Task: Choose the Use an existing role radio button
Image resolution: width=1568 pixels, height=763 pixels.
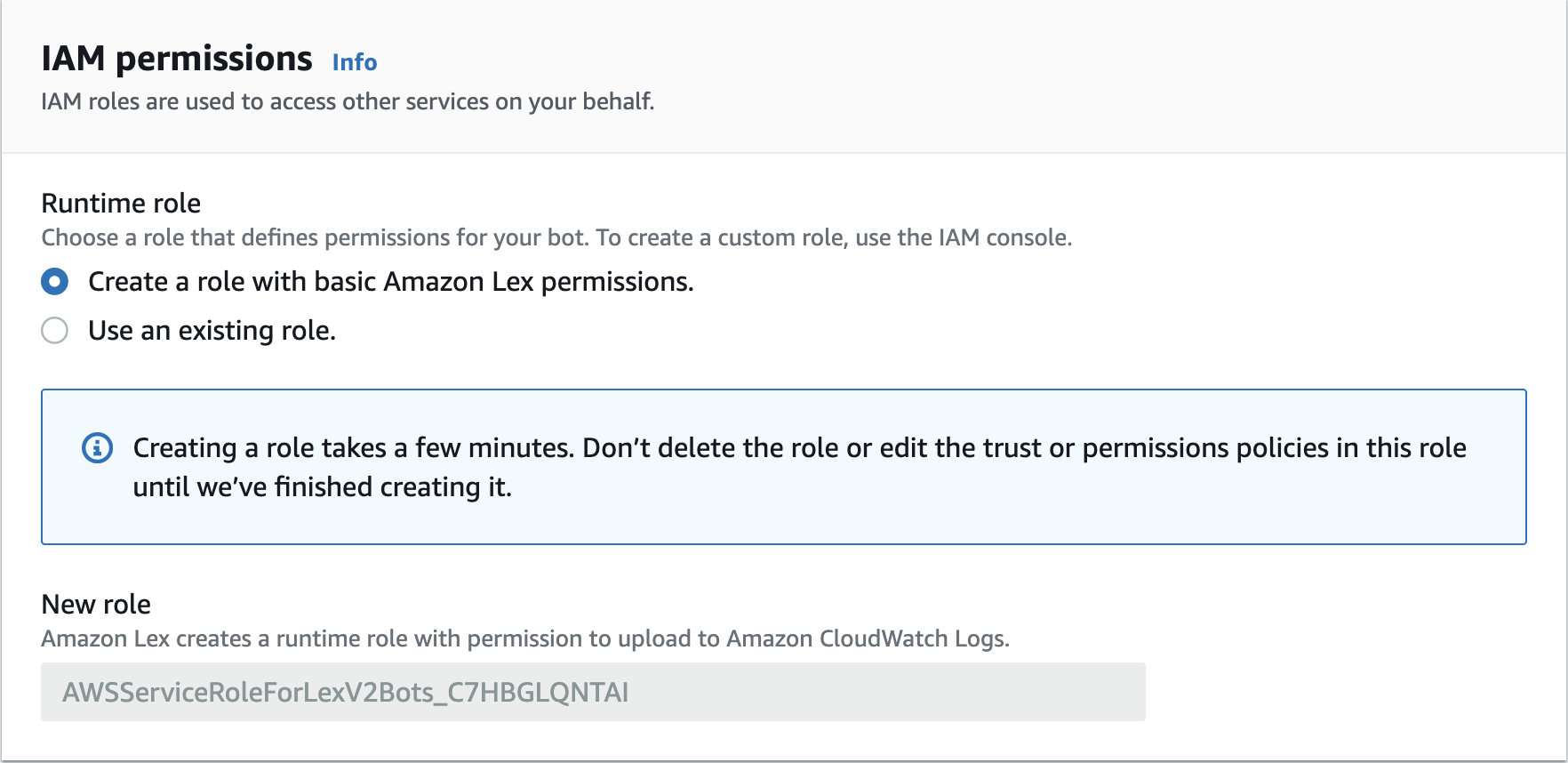Action: 55,331
